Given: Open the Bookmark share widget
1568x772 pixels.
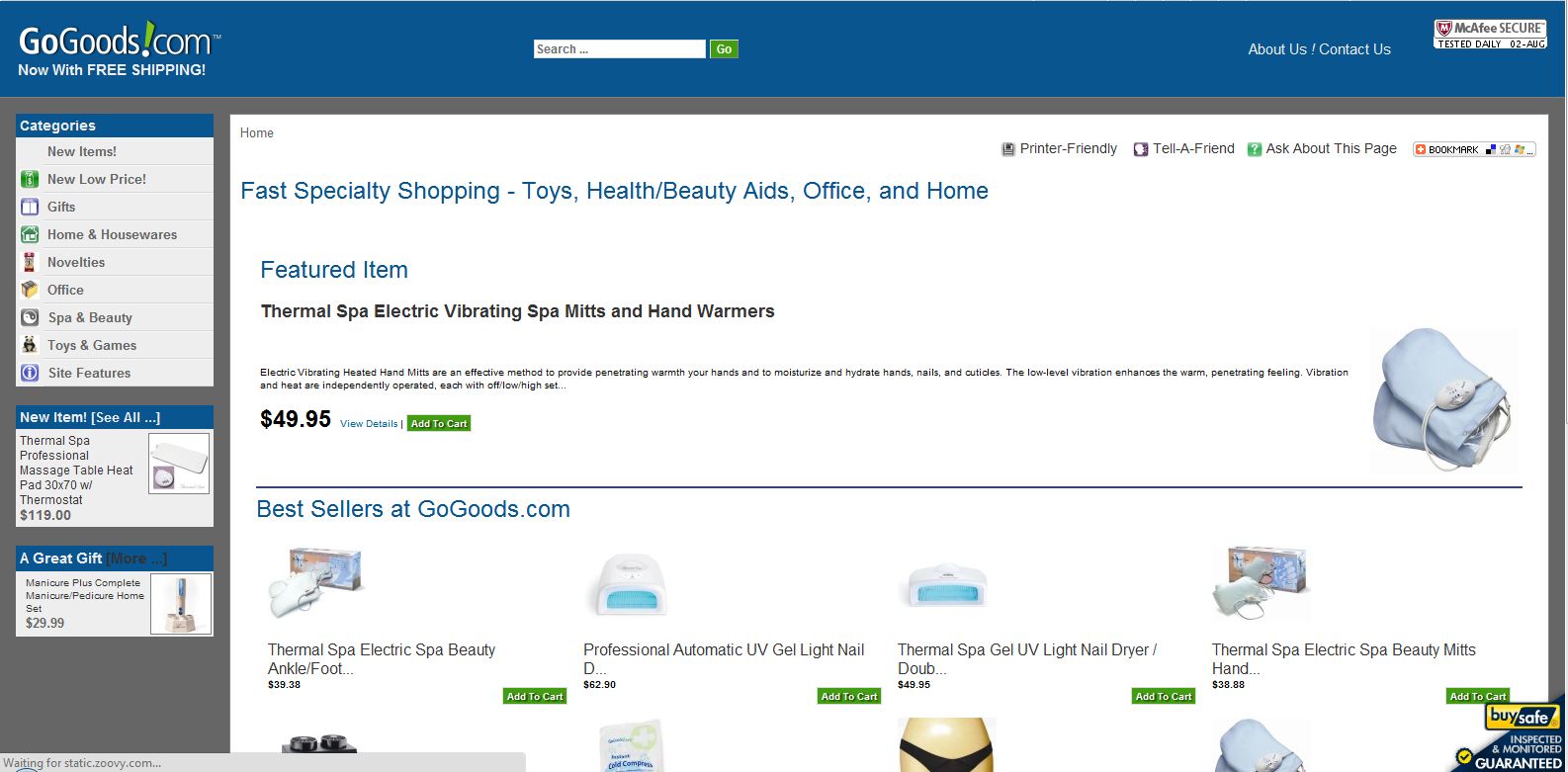Looking at the screenshot, I should tap(1474, 149).
